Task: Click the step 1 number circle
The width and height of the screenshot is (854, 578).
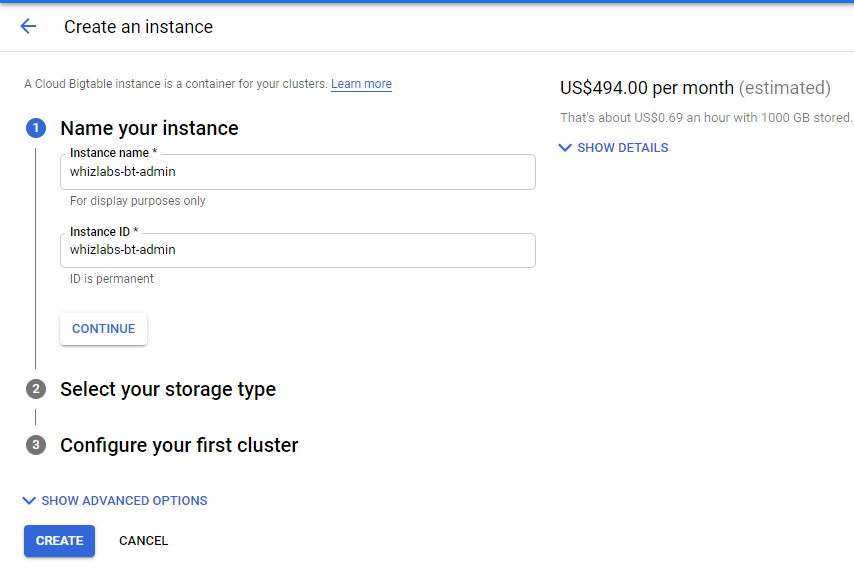Action: tap(36, 128)
